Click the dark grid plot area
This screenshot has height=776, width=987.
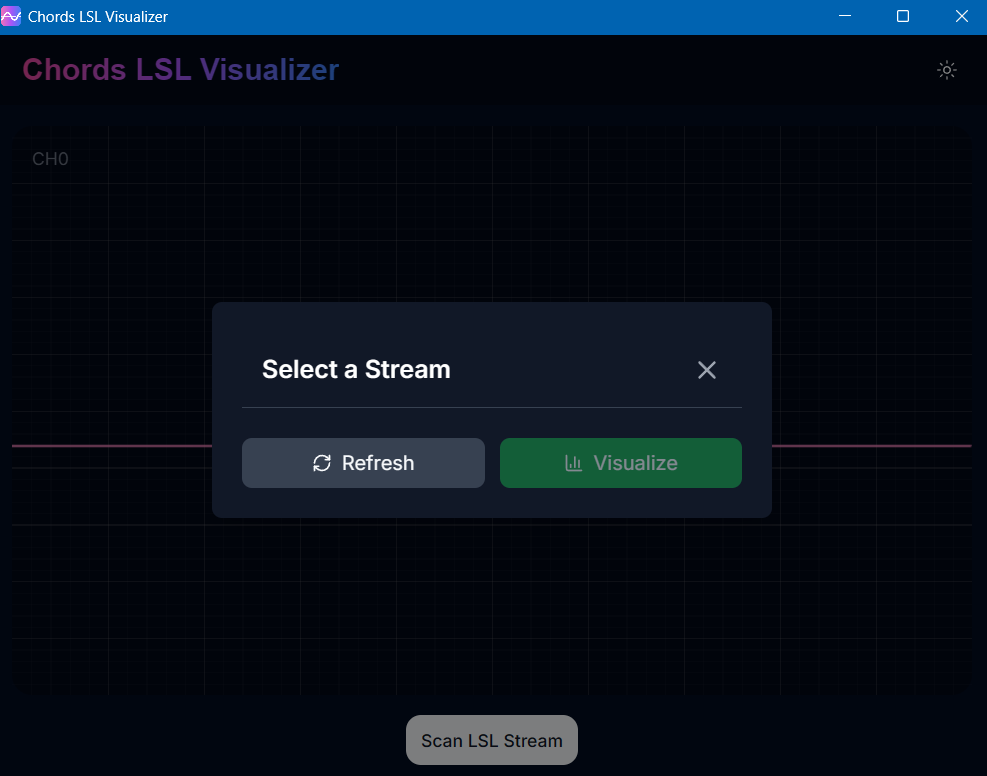point(150,600)
